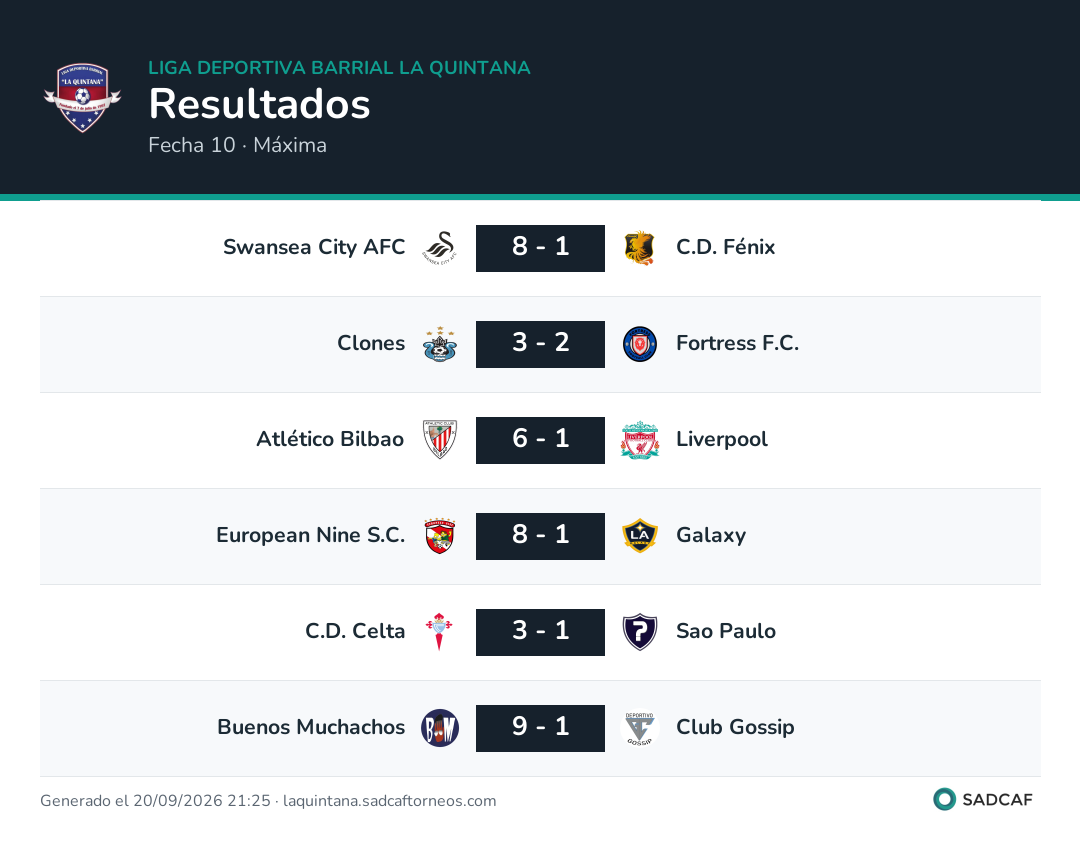Click the European Nine S.C. crest

click(439, 536)
